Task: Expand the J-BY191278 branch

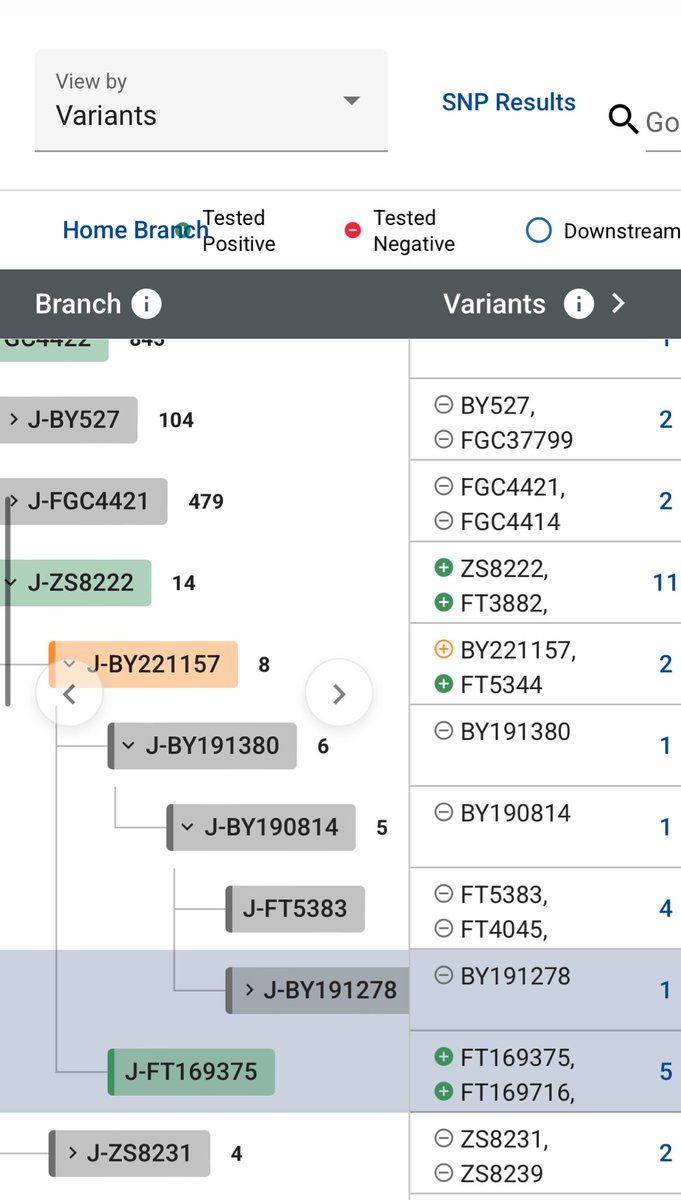Action: [249, 990]
